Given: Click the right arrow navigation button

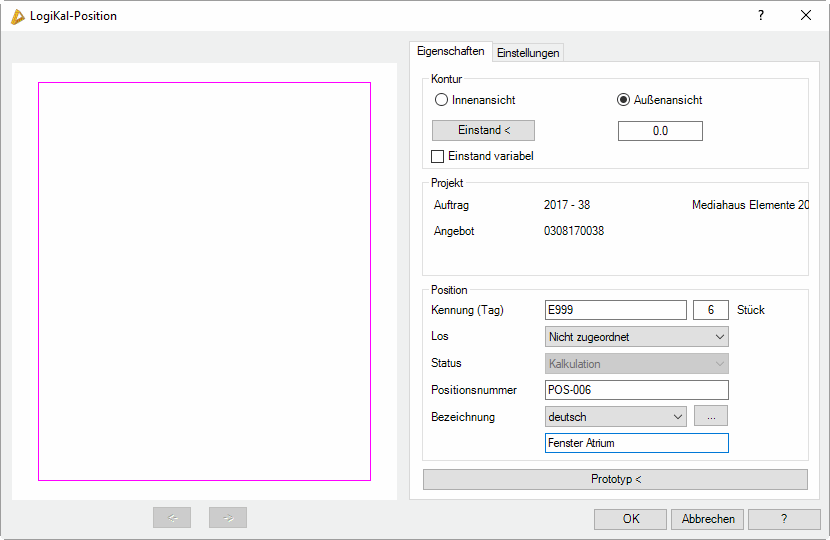Looking at the screenshot, I should 228,518.
